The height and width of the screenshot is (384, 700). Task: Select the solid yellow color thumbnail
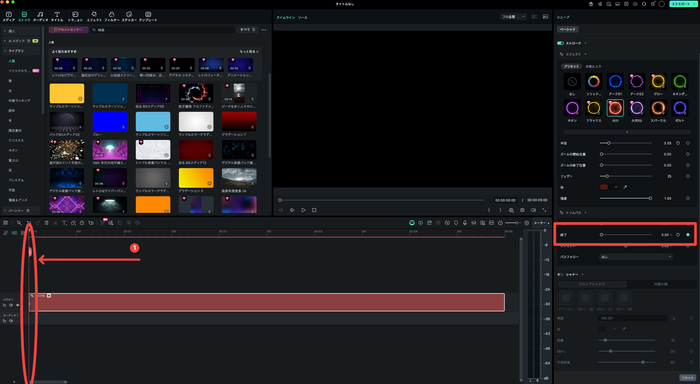click(67, 93)
